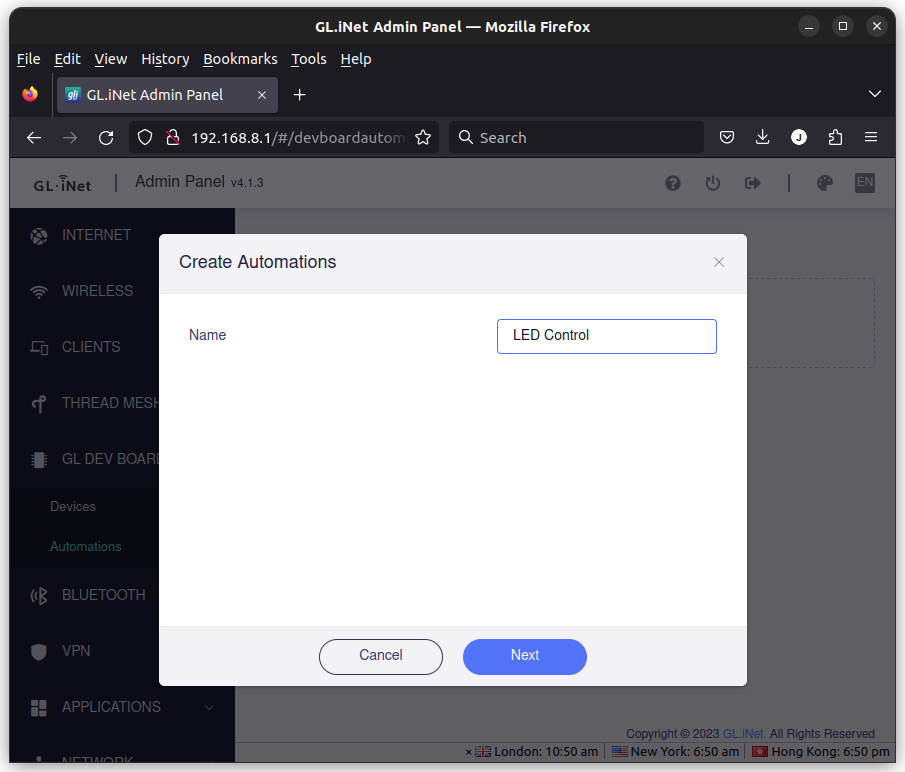Click the theme palette icon
This screenshot has height=772, width=905.
coord(825,183)
